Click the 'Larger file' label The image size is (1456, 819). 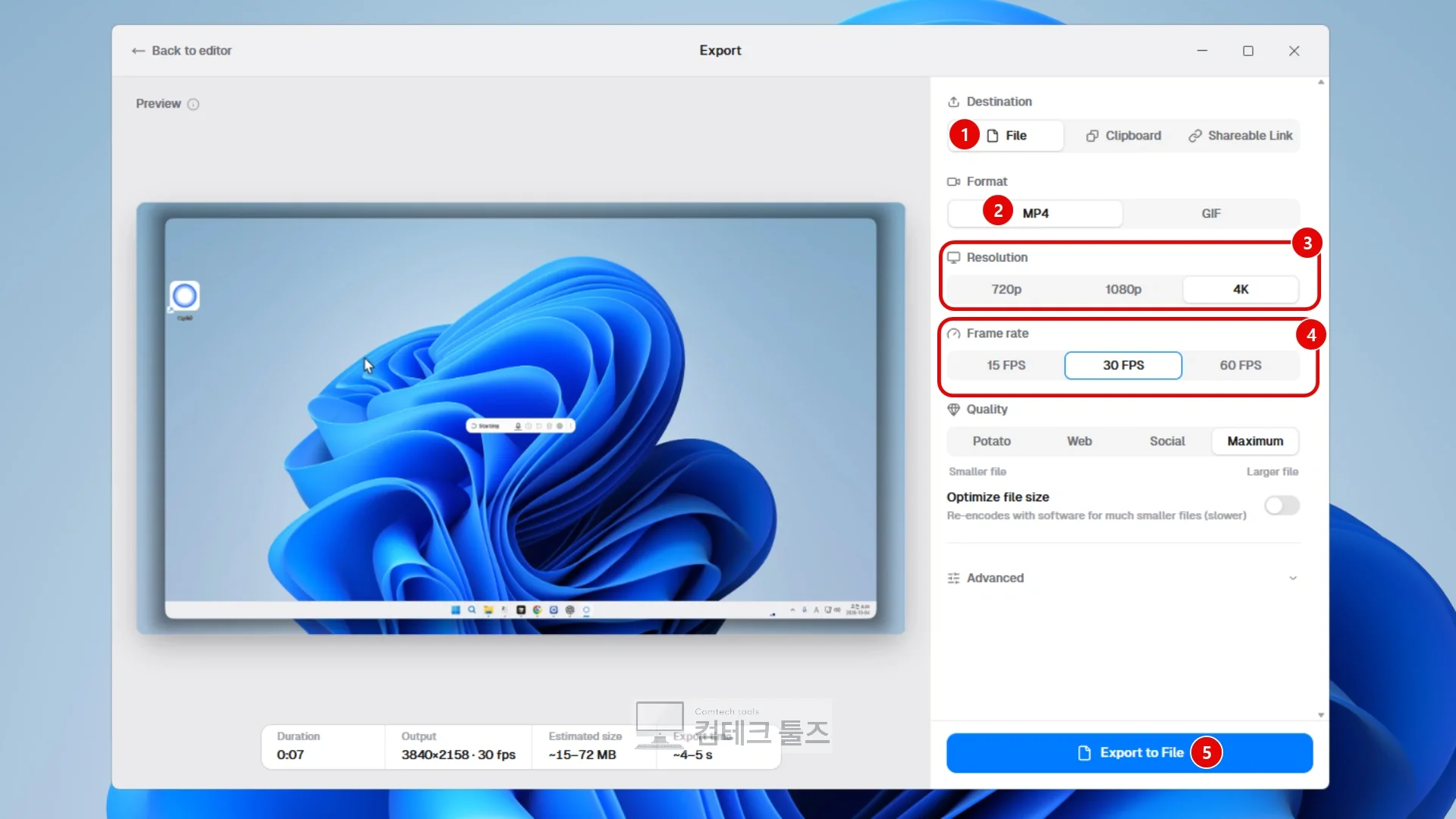[1272, 472]
